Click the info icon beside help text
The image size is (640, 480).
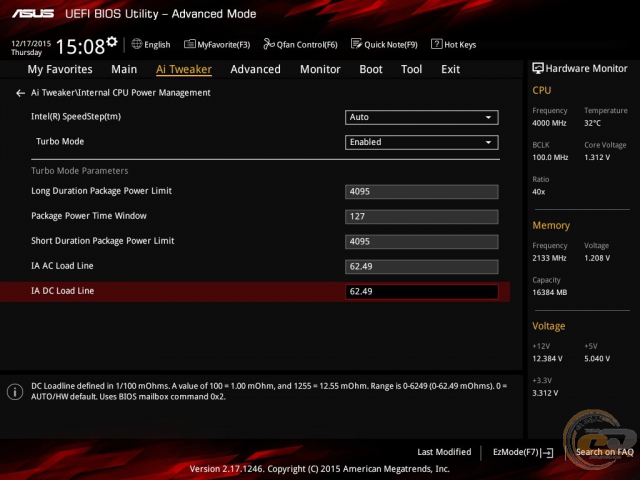(15, 392)
